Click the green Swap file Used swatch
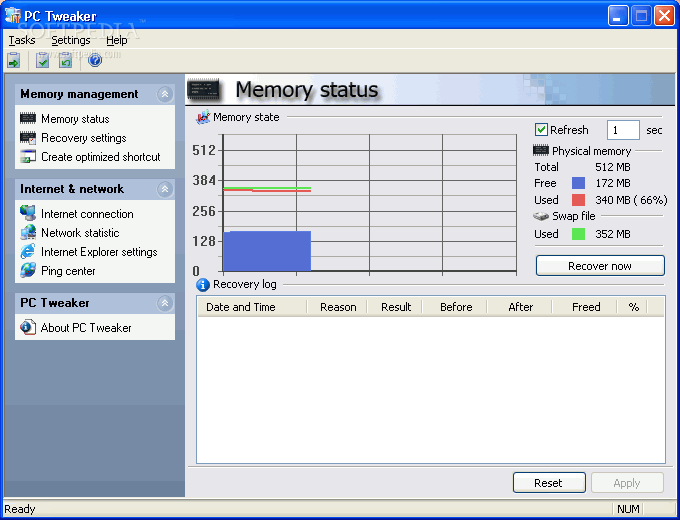This screenshot has height=520, width=680. point(578,234)
